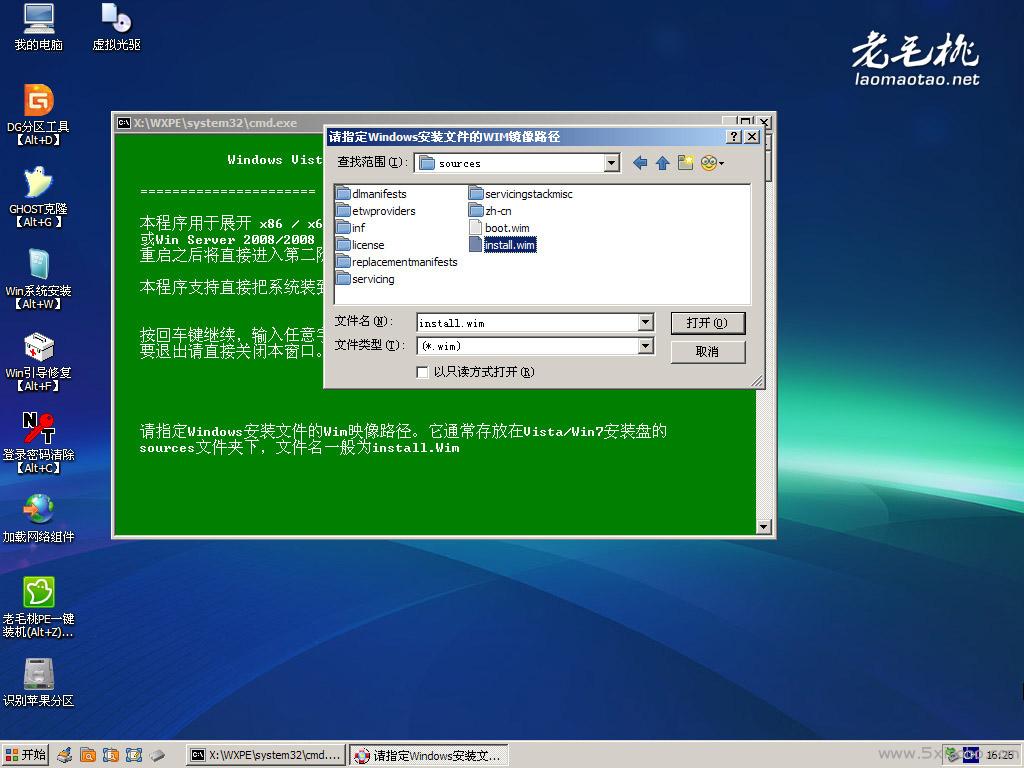Click the Back arrow in file dialog
The width and height of the screenshot is (1024, 768).
click(x=640, y=163)
